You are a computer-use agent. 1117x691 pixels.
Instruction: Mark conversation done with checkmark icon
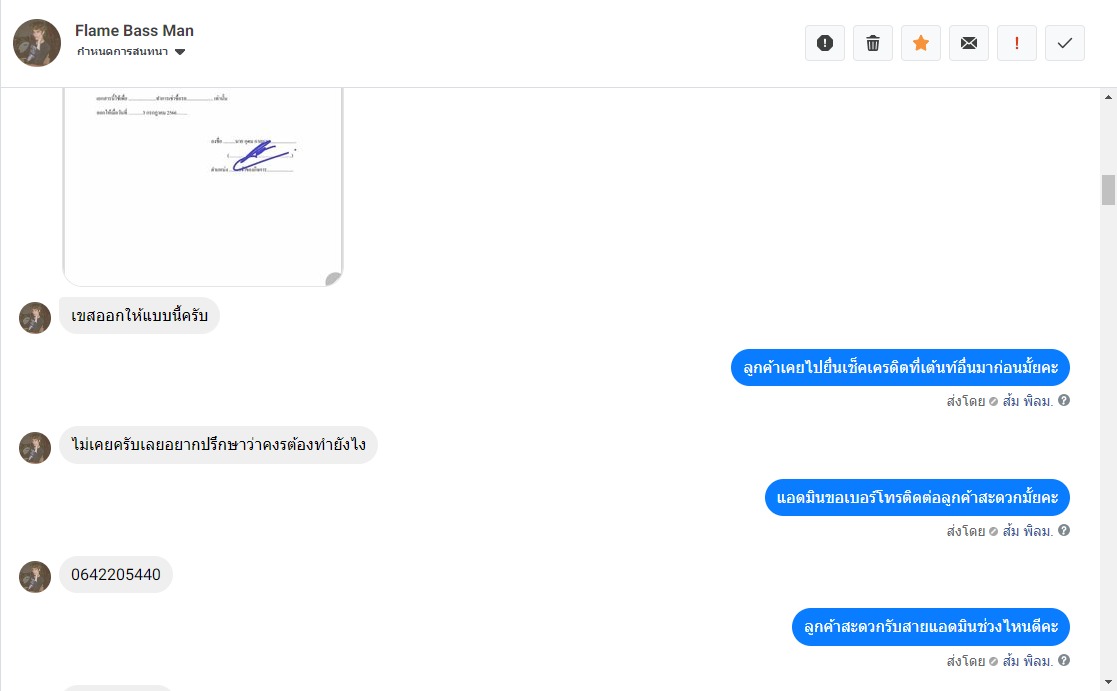(x=1065, y=43)
